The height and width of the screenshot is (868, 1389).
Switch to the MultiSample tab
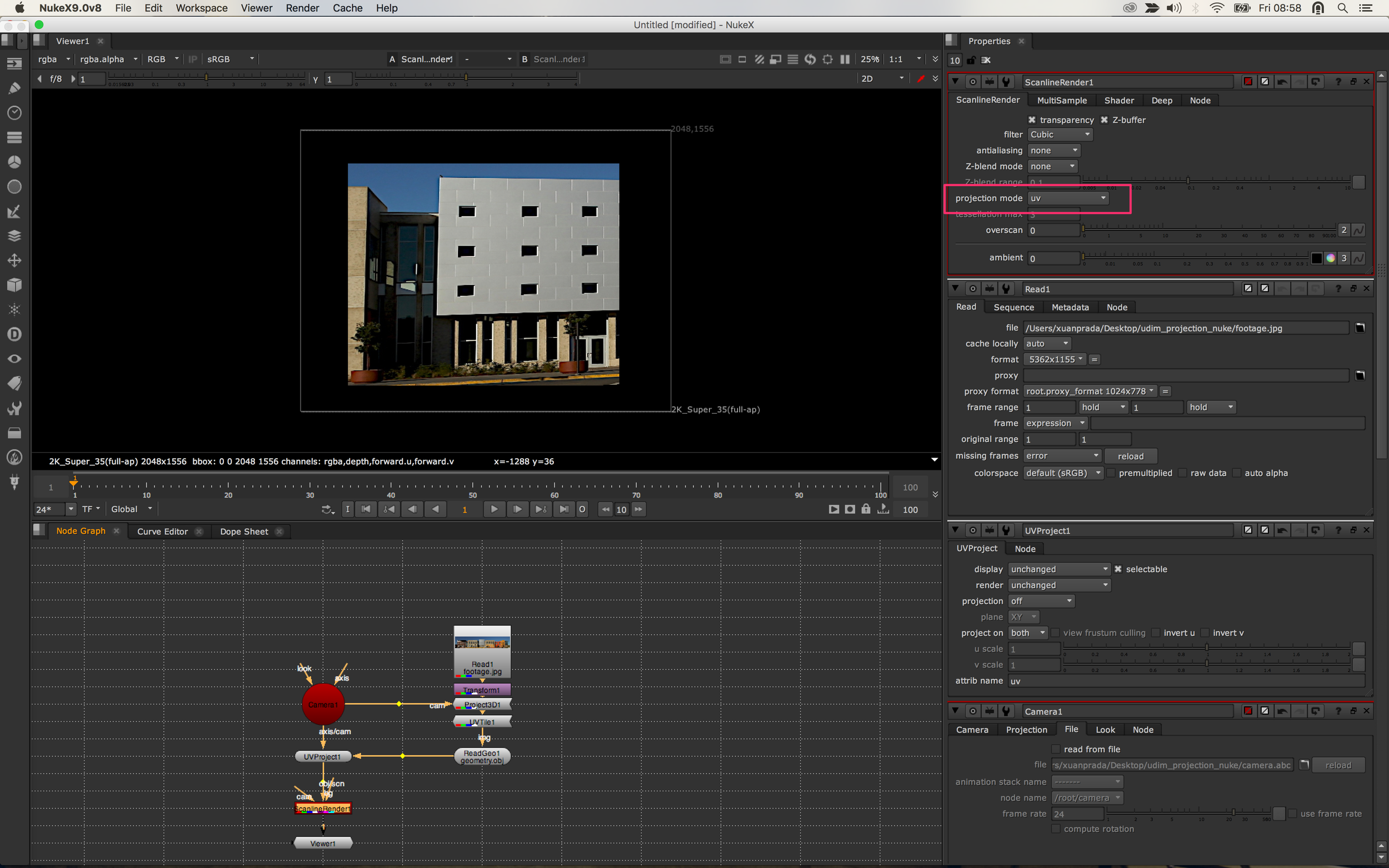pos(1061,101)
